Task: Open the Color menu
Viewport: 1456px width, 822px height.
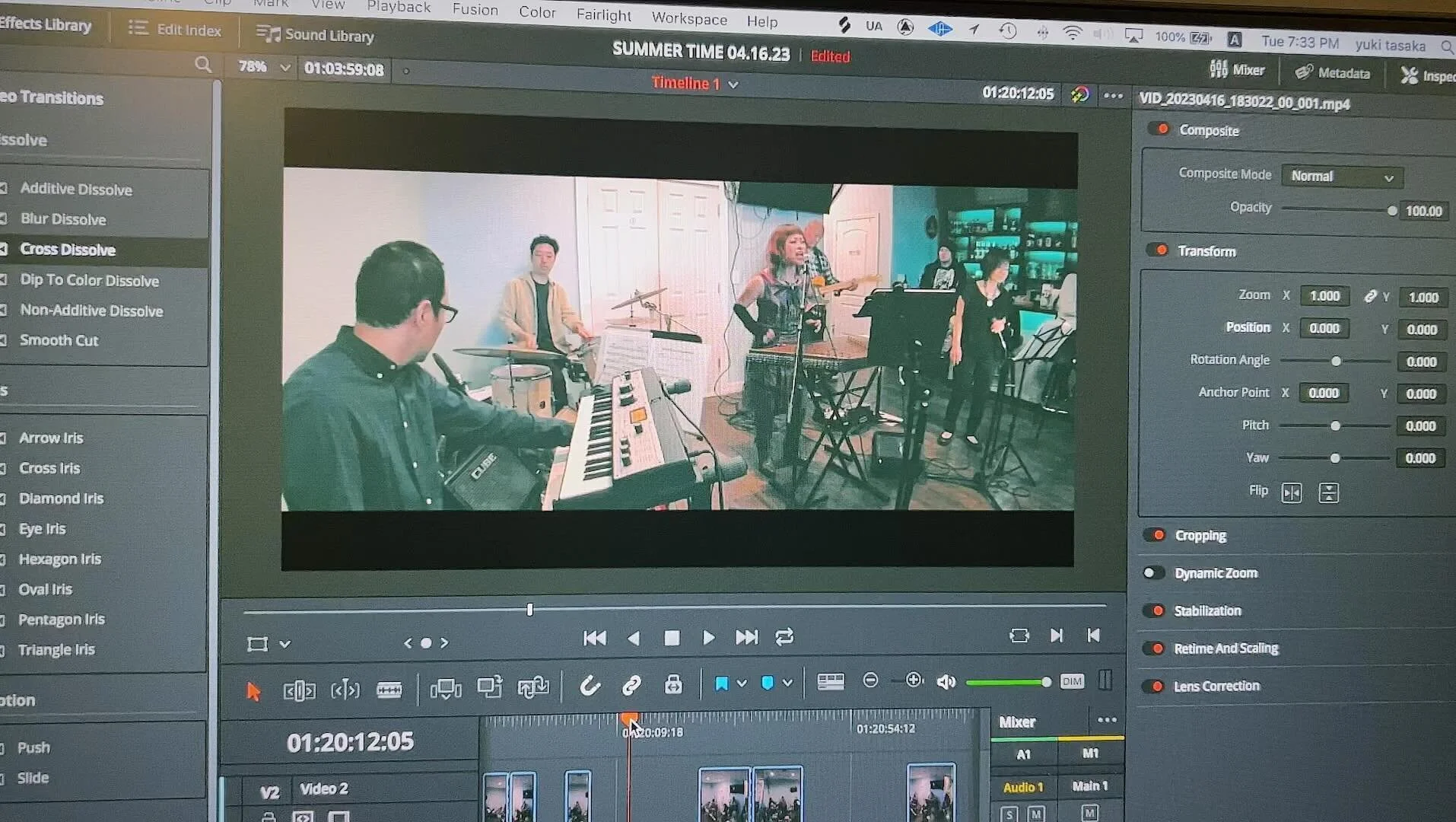Action: (537, 12)
